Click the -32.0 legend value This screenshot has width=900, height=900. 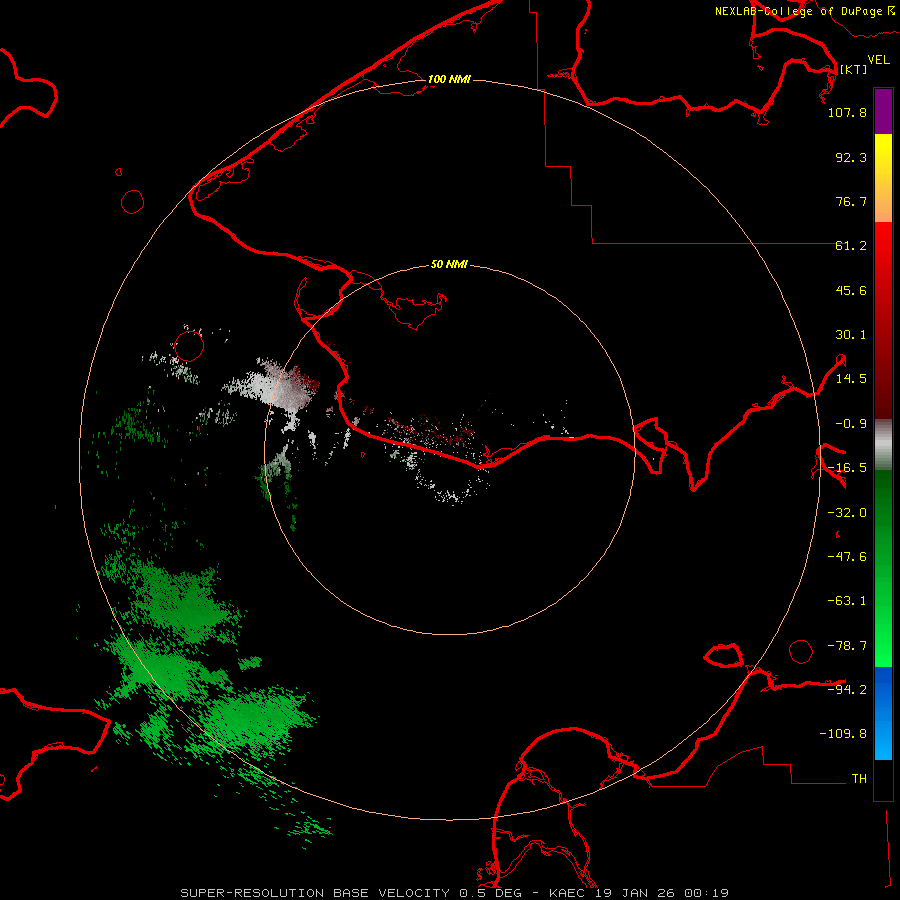coord(847,513)
